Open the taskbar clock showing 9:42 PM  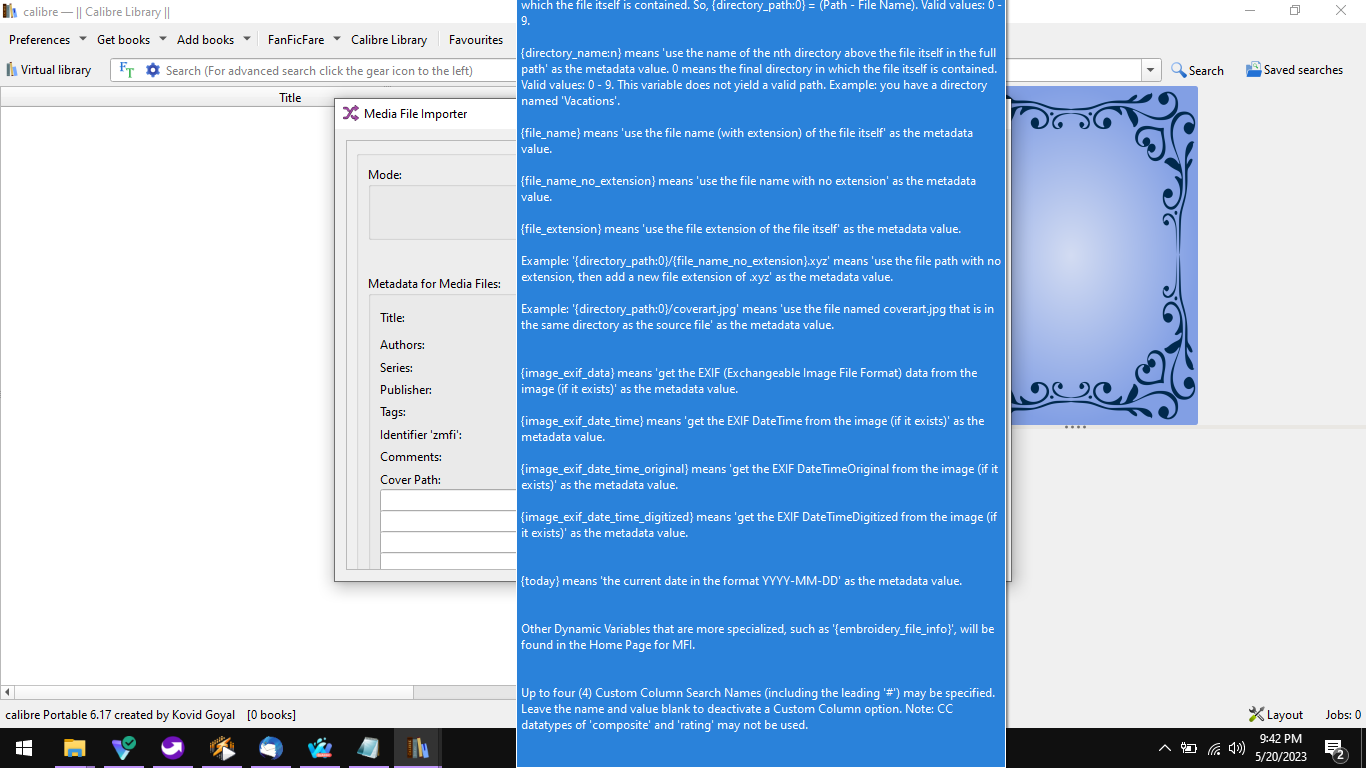(1280, 748)
